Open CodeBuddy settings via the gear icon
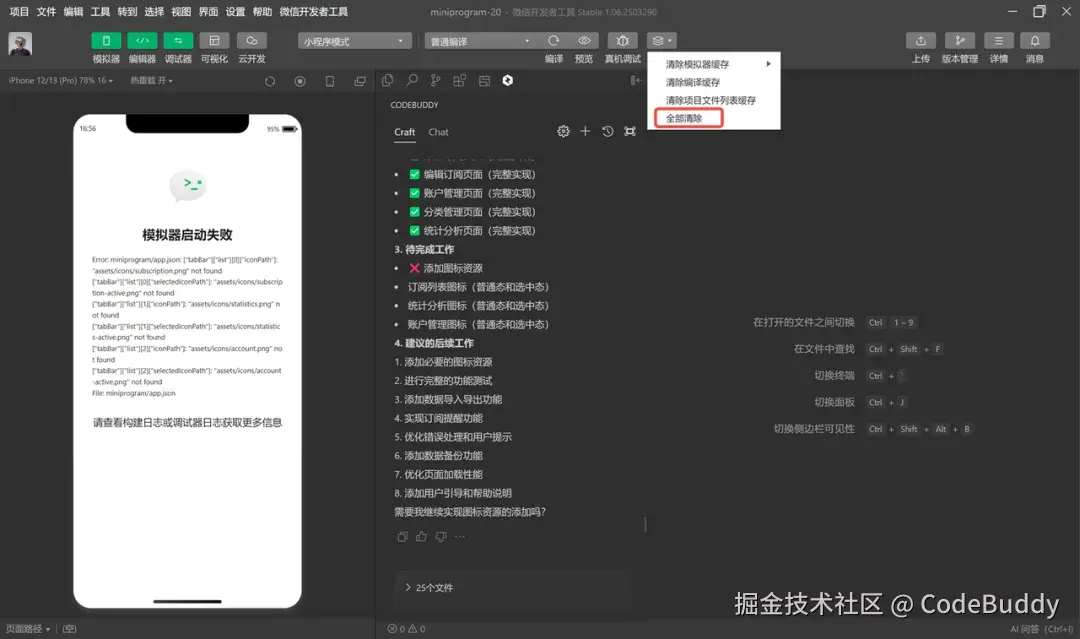 click(x=563, y=131)
